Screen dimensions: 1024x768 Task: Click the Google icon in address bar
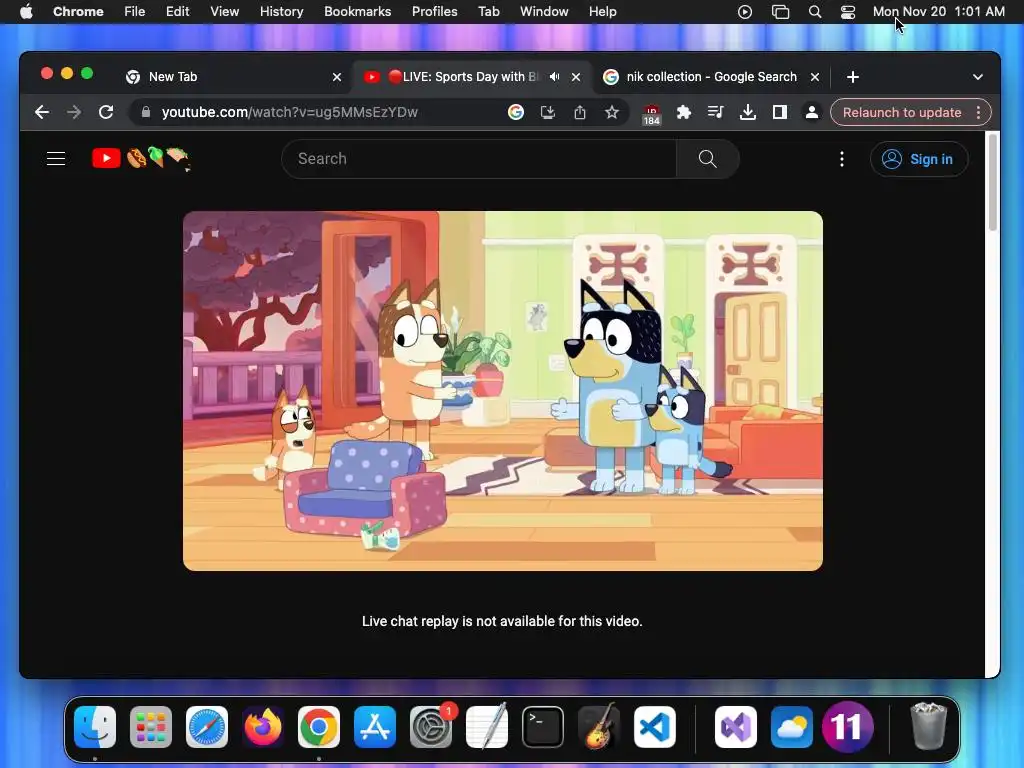point(516,112)
